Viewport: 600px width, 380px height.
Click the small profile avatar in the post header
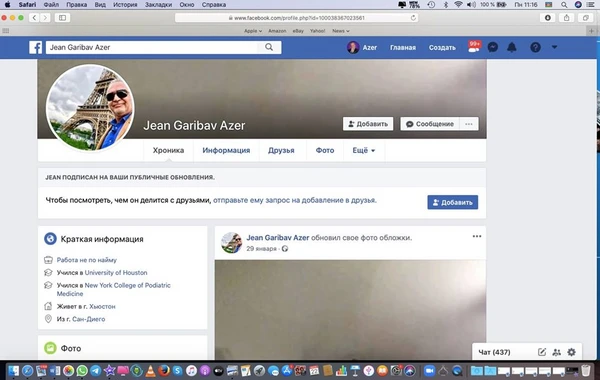coord(232,243)
